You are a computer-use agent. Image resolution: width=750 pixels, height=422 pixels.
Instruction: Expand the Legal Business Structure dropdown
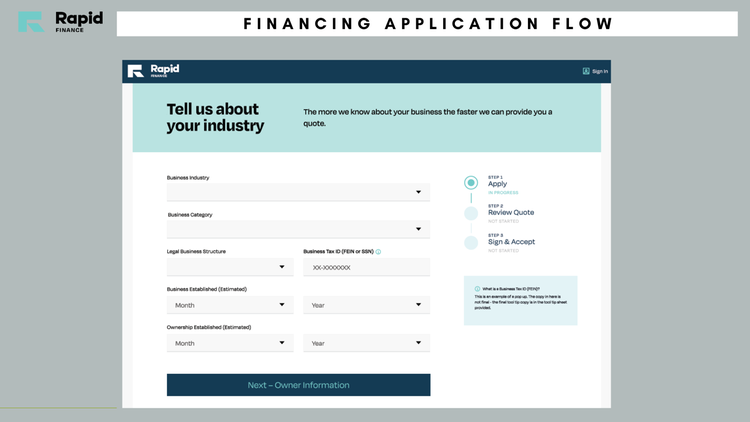click(230, 267)
